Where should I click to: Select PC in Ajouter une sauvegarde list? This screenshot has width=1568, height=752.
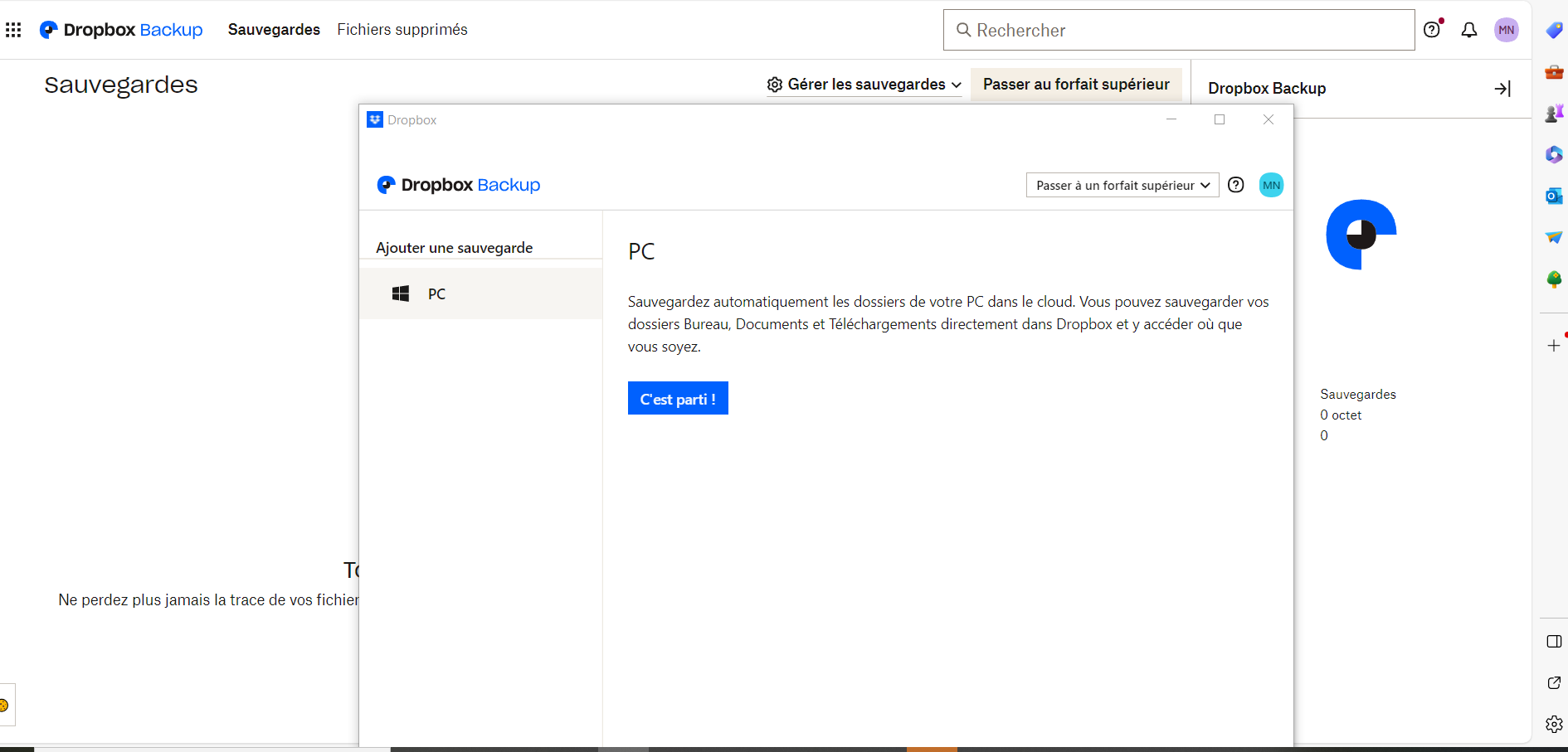click(x=481, y=294)
